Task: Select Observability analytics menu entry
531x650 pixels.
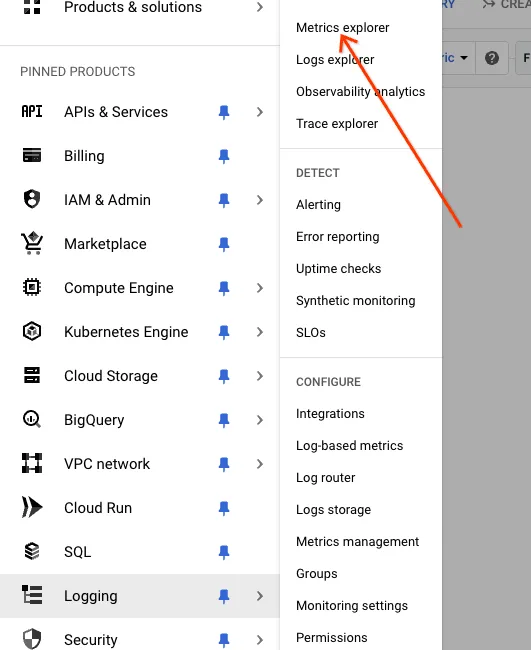Action: (360, 91)
